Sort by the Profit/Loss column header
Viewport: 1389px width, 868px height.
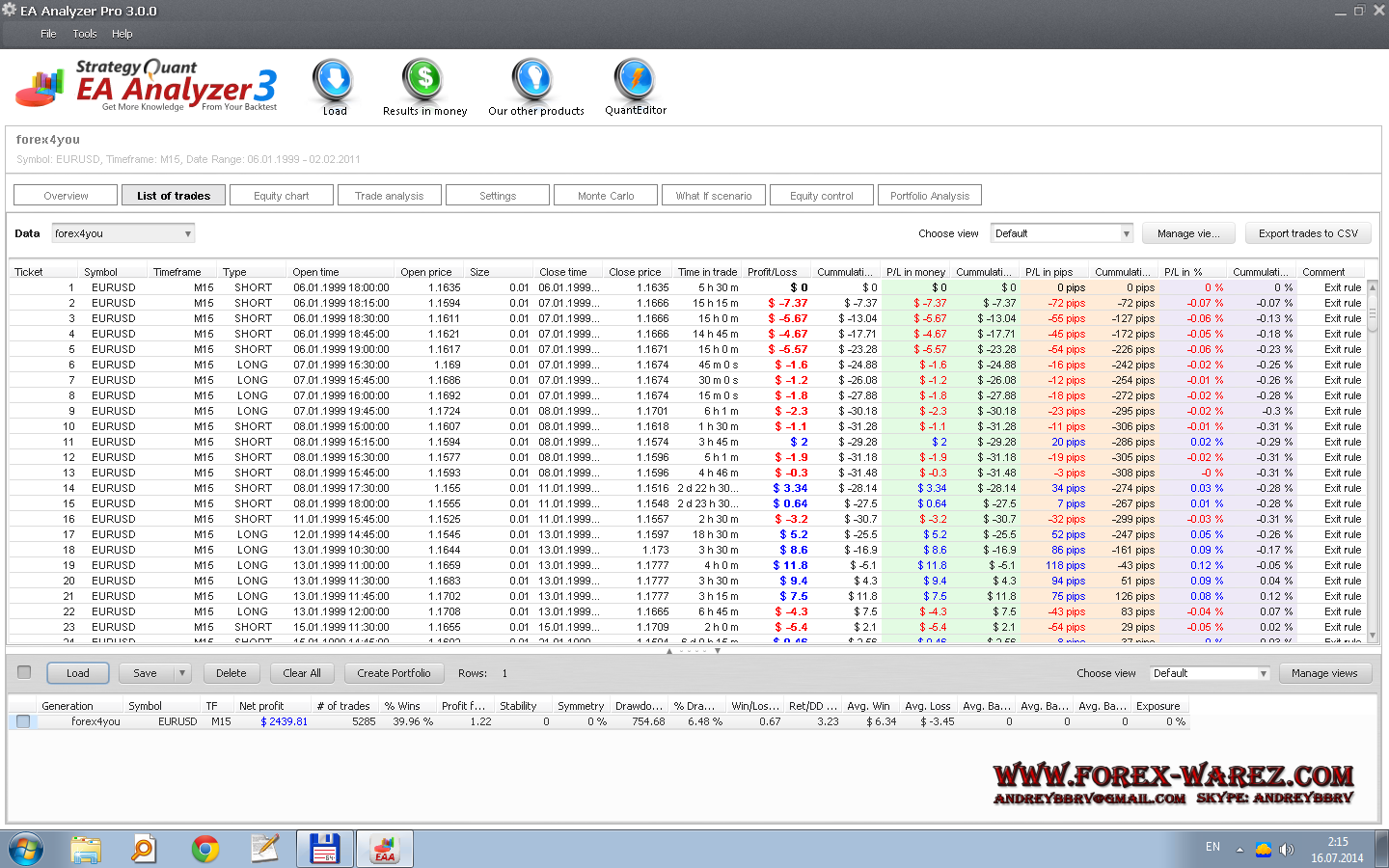772,272
